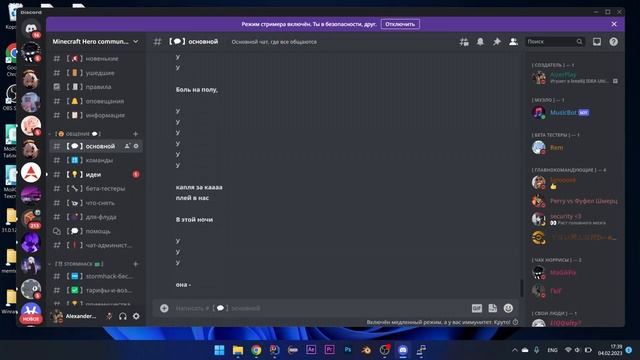The image size is (640, 360).
Task: Open user settings gear next to Alexander
Action: click(x=136, y=316)
